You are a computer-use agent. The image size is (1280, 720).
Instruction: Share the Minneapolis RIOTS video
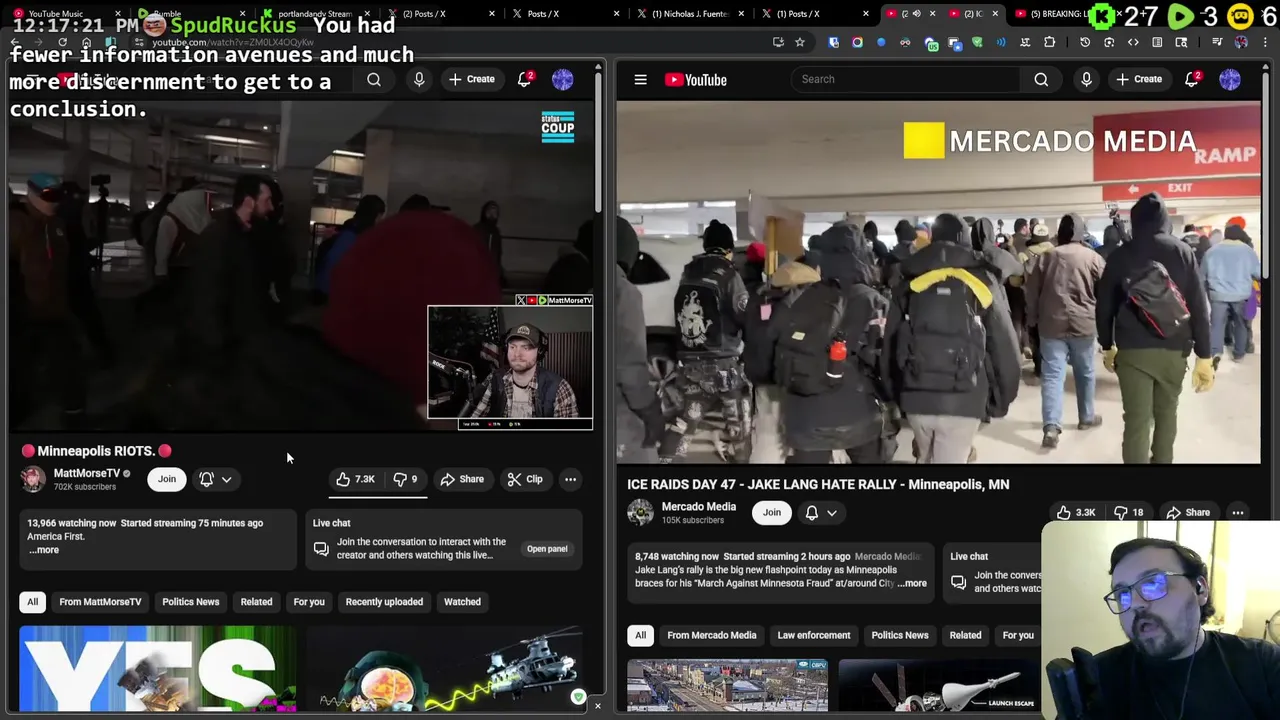(462, 479)
